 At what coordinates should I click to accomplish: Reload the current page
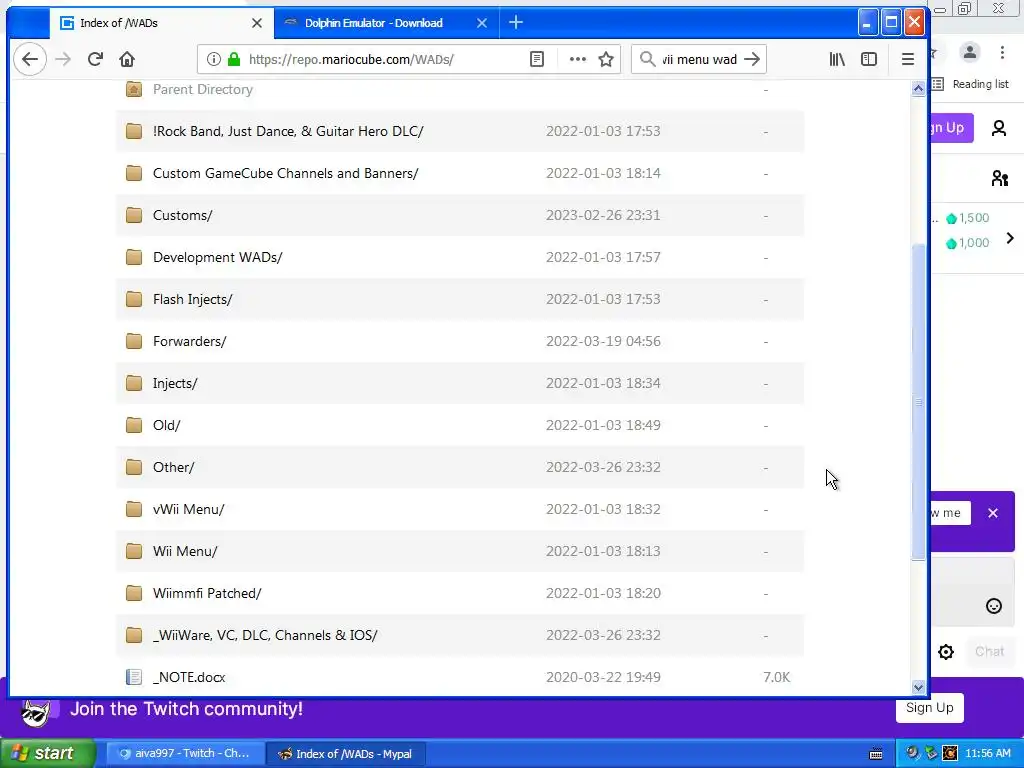[95, 59]
